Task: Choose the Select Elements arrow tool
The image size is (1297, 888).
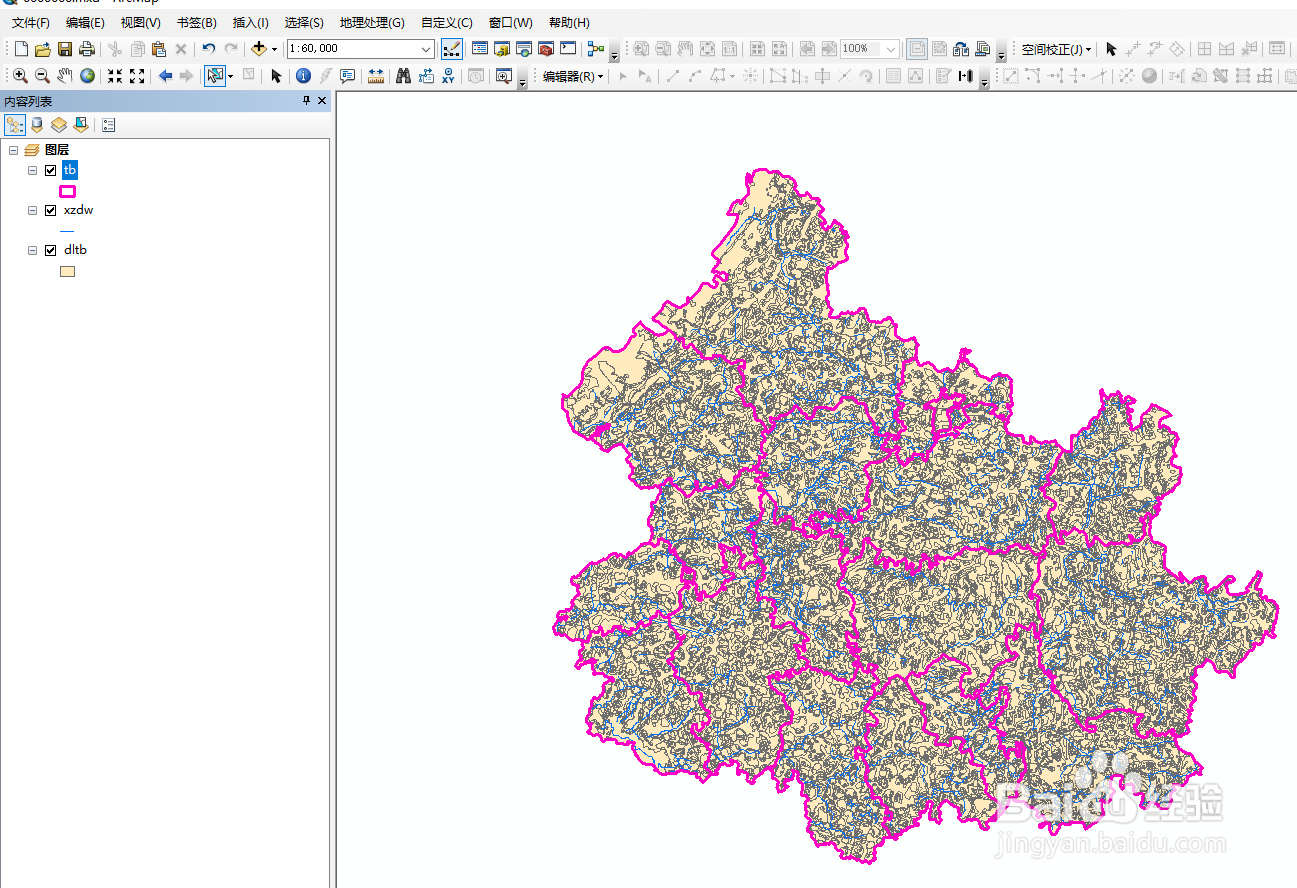Action: coord(277,76)
